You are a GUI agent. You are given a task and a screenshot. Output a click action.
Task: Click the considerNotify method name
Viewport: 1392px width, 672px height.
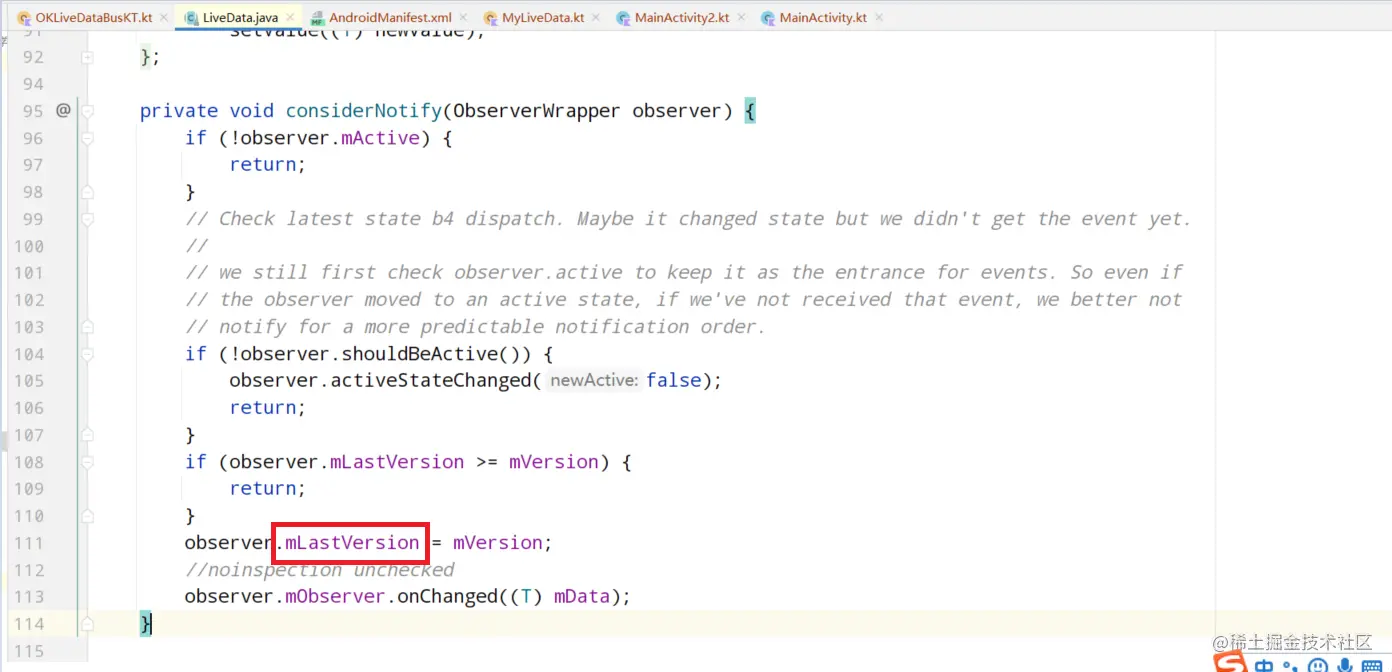[363, 111]
